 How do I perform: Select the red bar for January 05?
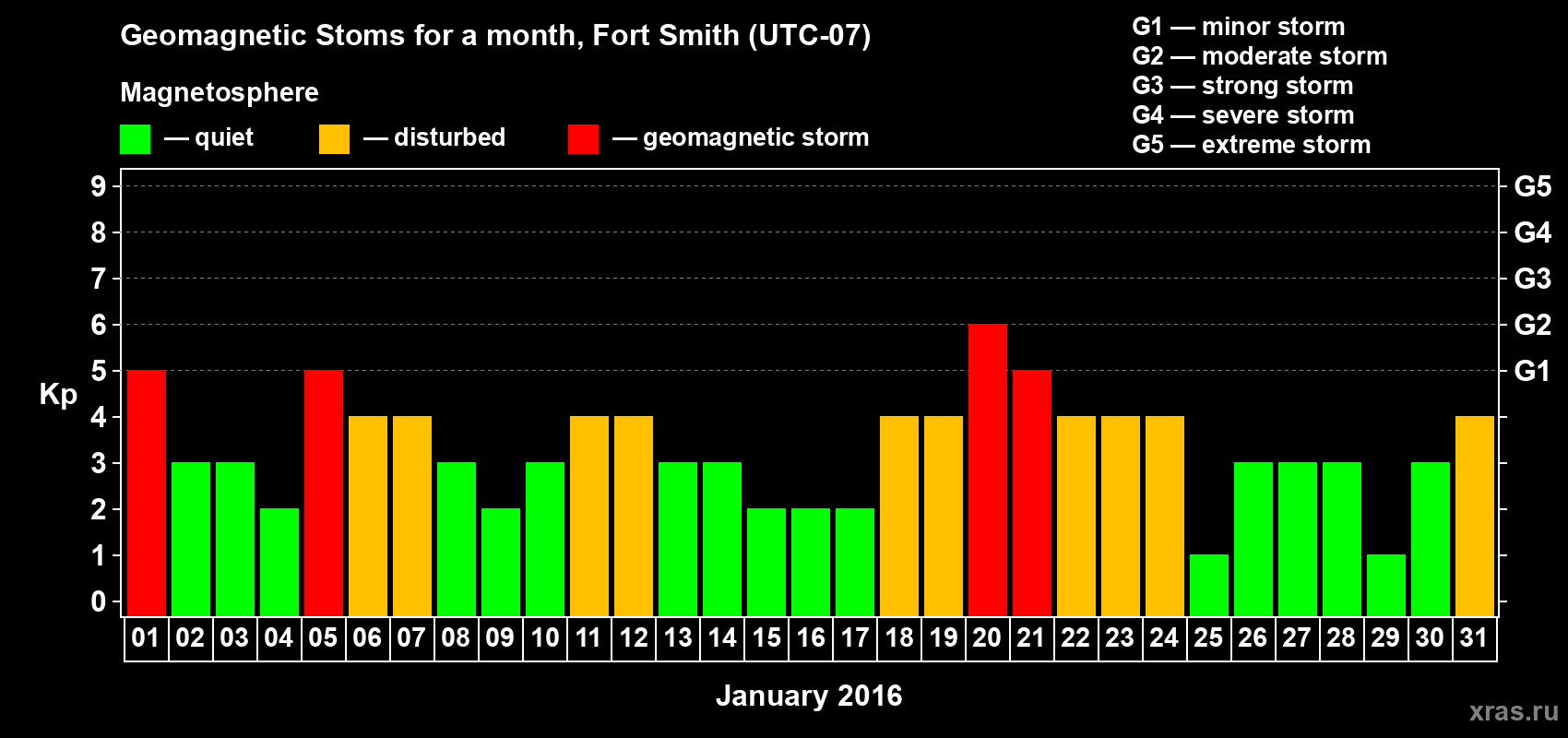click(324, 494)
